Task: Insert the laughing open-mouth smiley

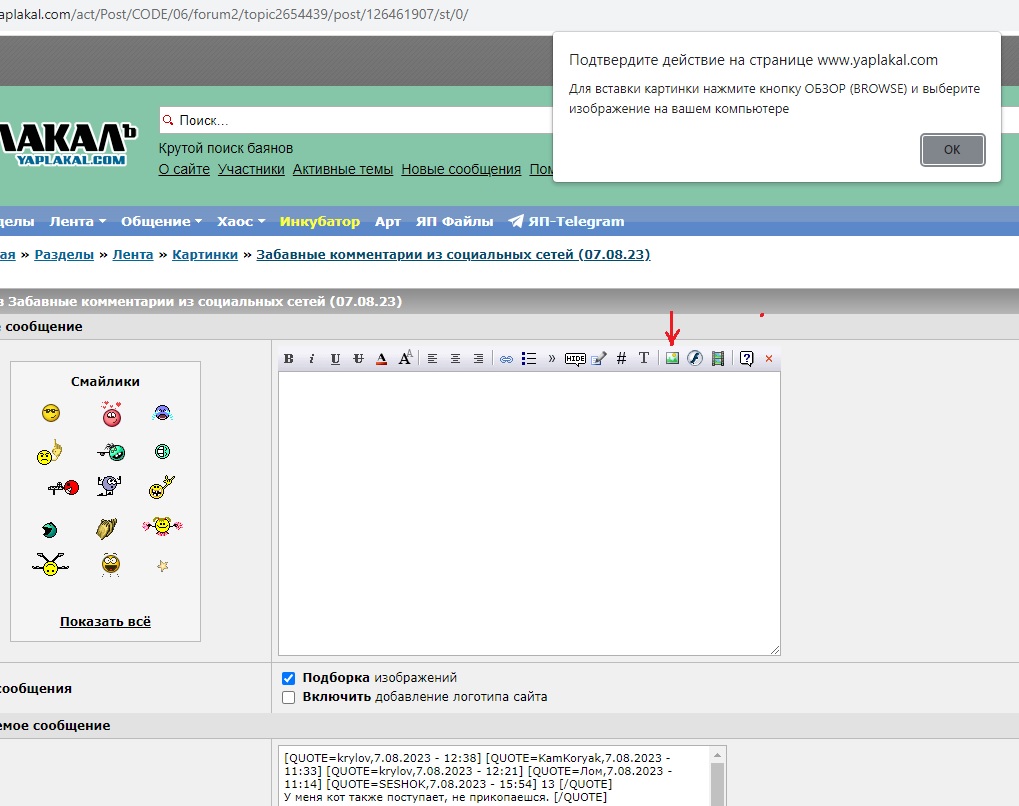Action: point(111,564)
